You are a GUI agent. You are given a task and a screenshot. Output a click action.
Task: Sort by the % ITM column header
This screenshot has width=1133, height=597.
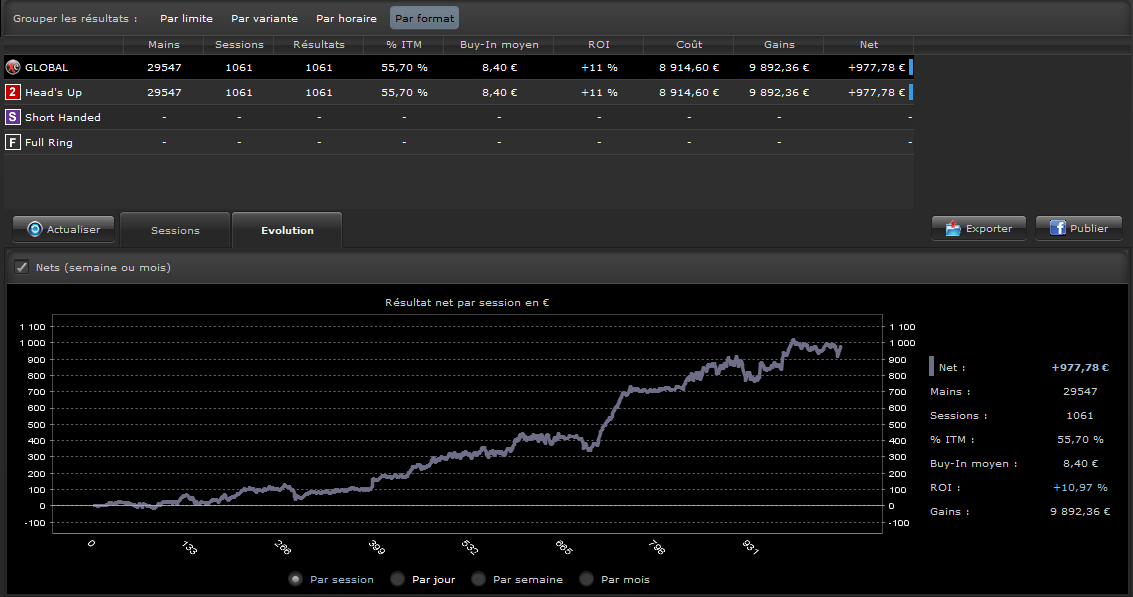point(404,44)
